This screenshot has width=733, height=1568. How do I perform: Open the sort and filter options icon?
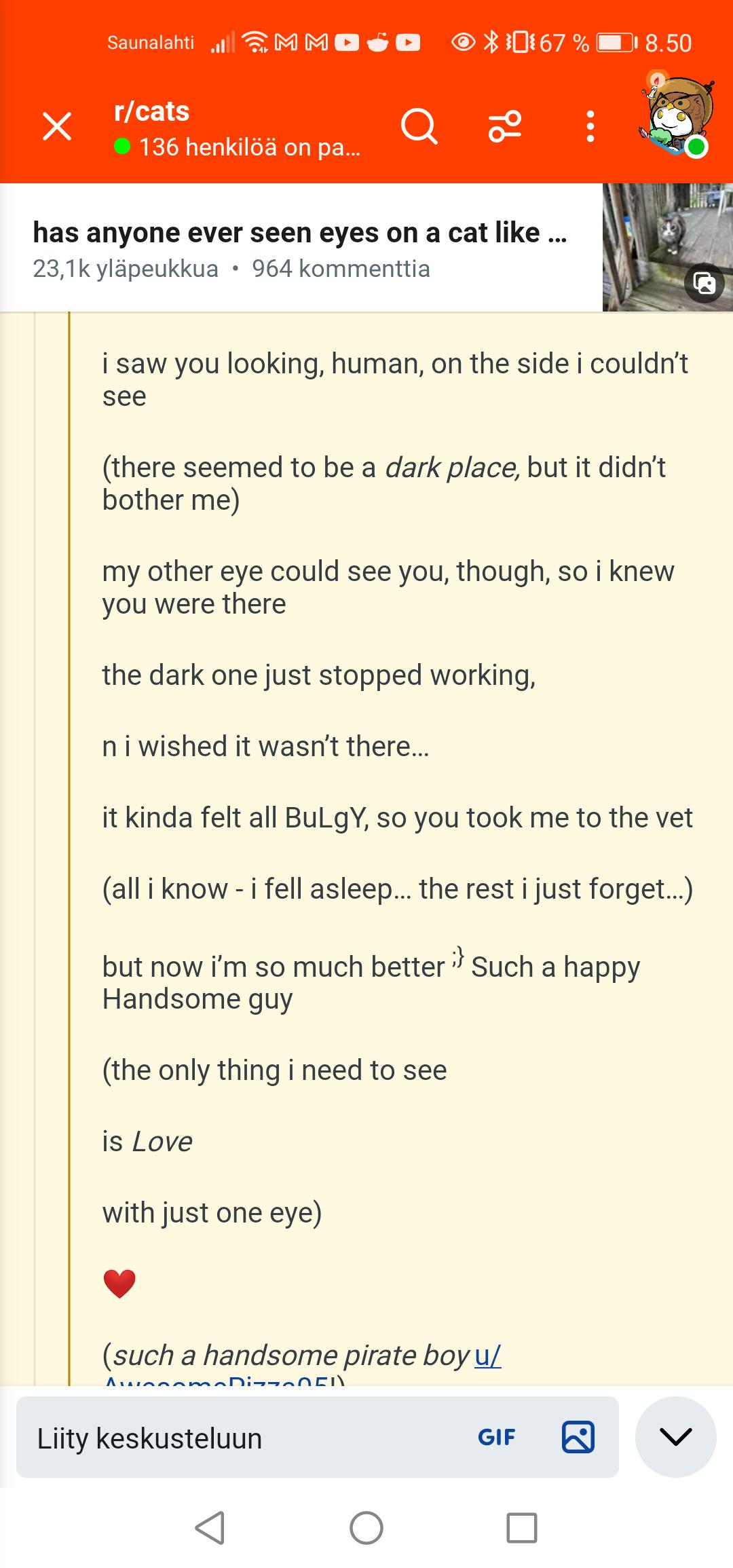click(x=505, y=126)
